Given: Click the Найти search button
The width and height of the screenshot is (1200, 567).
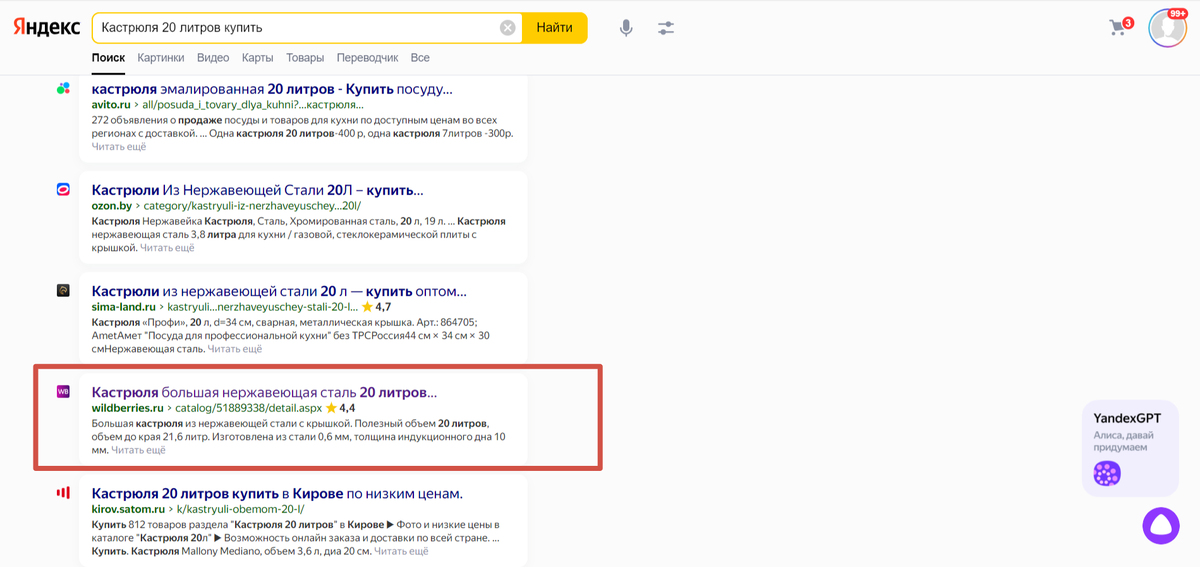Looking at the screenshot, I should (x=555, y=28).
